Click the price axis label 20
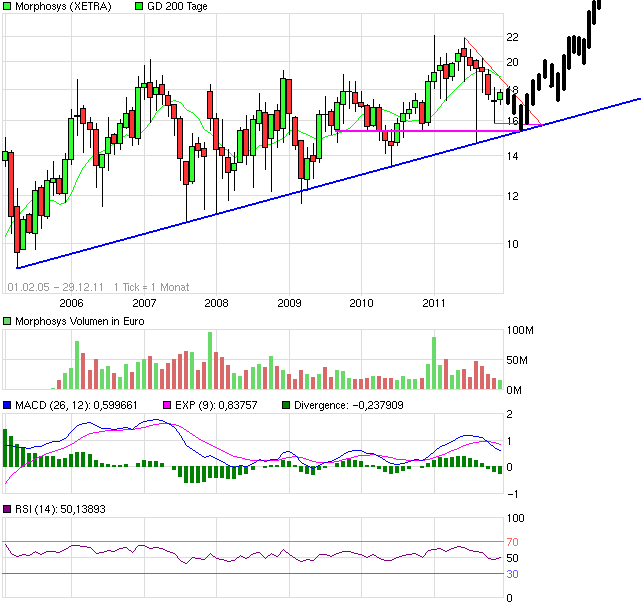Viewport: 641px width, 606px height. (x=512, y=62)
